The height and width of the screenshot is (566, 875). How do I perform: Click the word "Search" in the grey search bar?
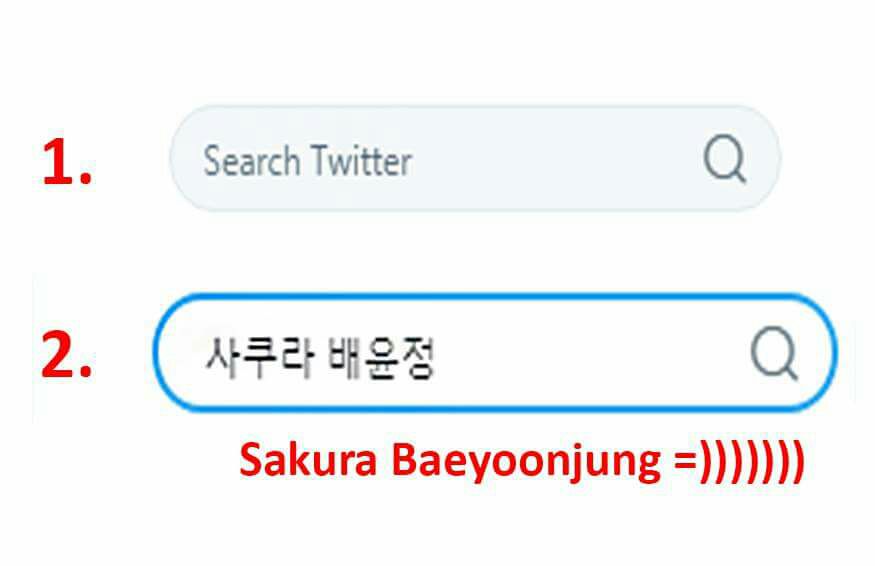coord(252,161)
